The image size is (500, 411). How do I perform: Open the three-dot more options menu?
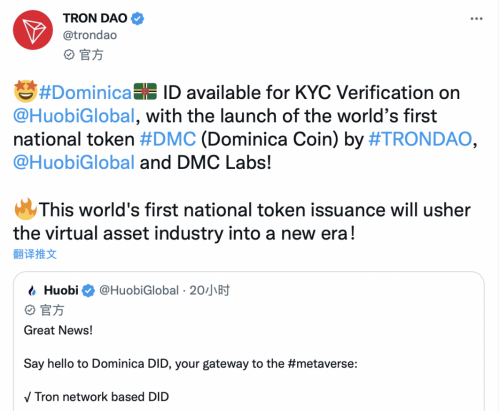pyautogui.click(x=476, y=19)
